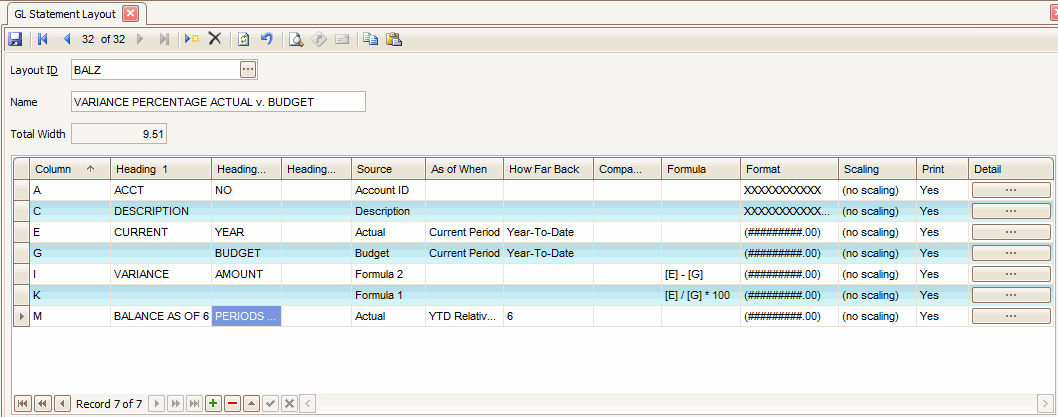This screenshot has width=1058, height=417.
Task: Click the refresh icon in the toolbar
Action: point(243,40)
